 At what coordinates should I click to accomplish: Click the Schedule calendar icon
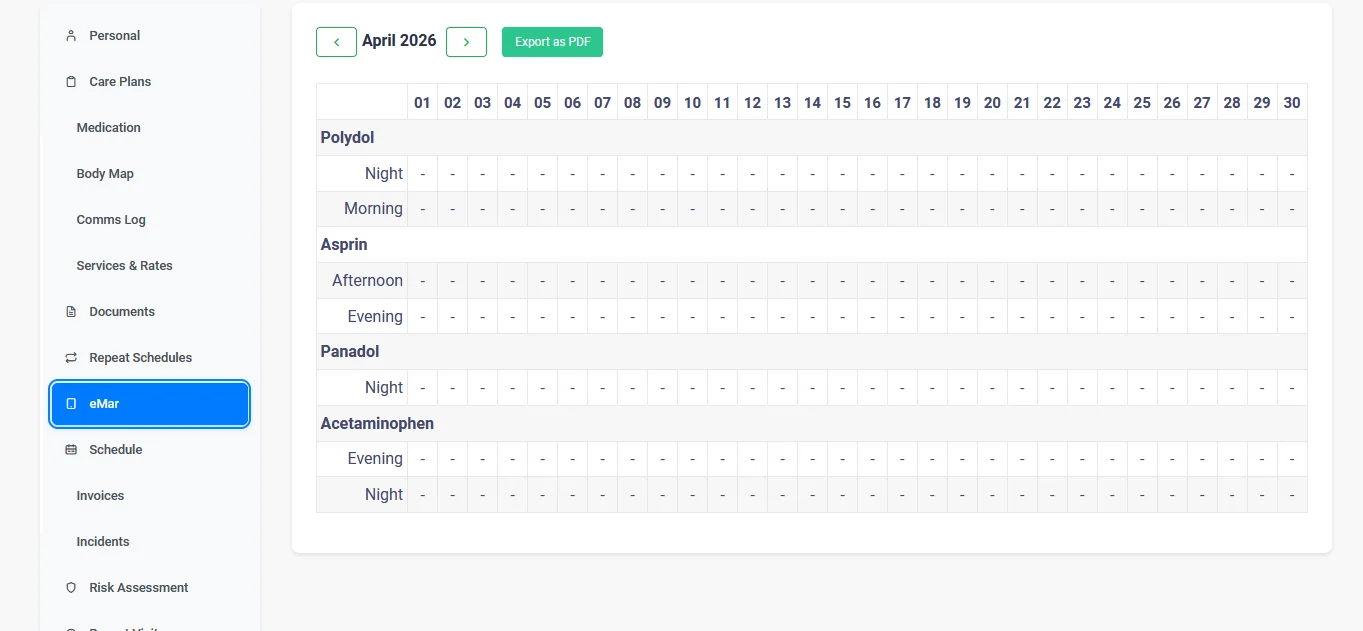[71, 450]
